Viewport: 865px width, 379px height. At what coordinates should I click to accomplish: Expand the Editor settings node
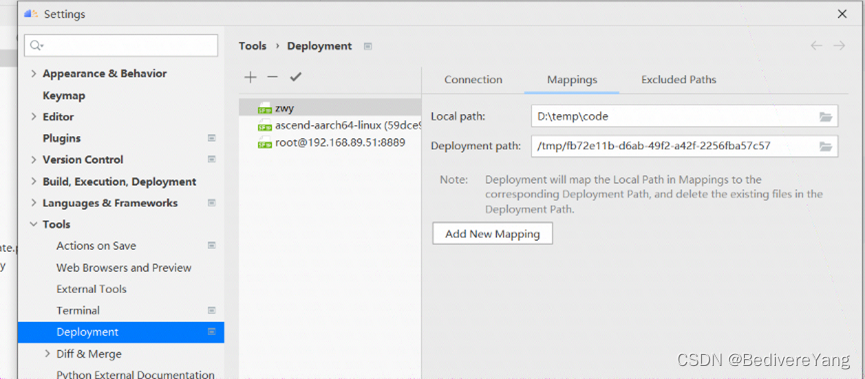pyautogui.click(x=34, y=116)
